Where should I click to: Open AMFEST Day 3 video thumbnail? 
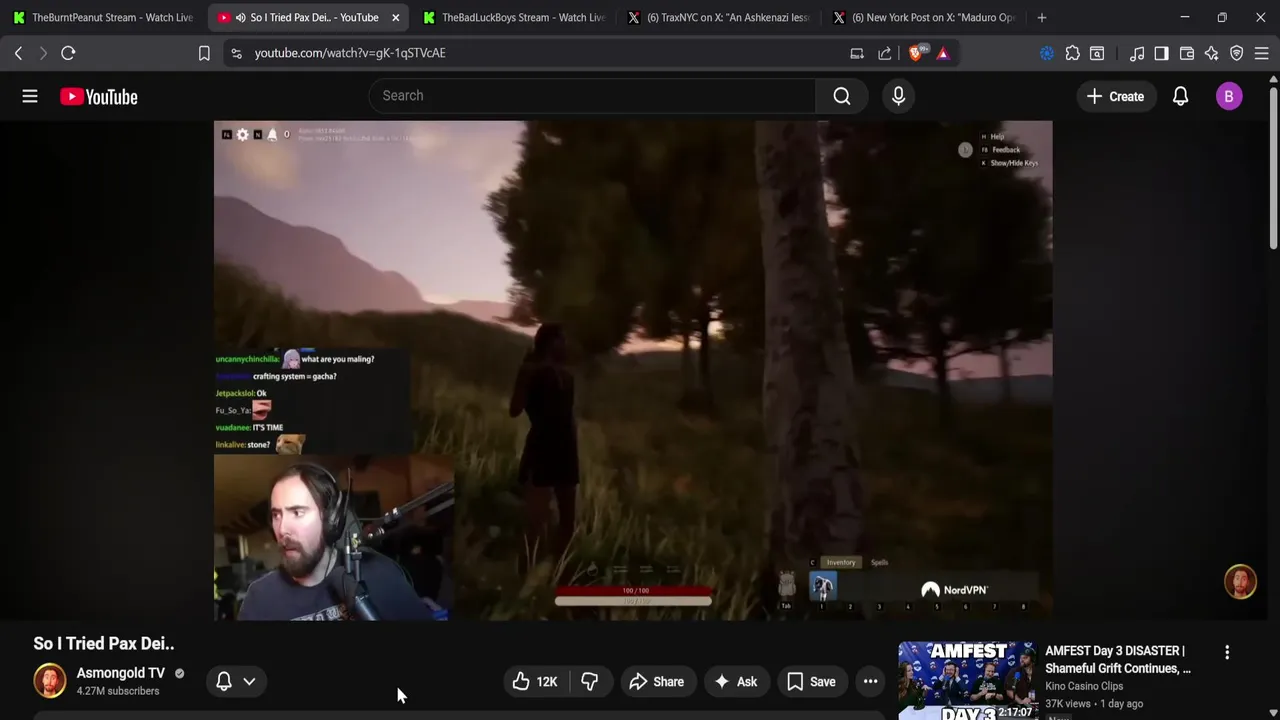coord(967,680)
